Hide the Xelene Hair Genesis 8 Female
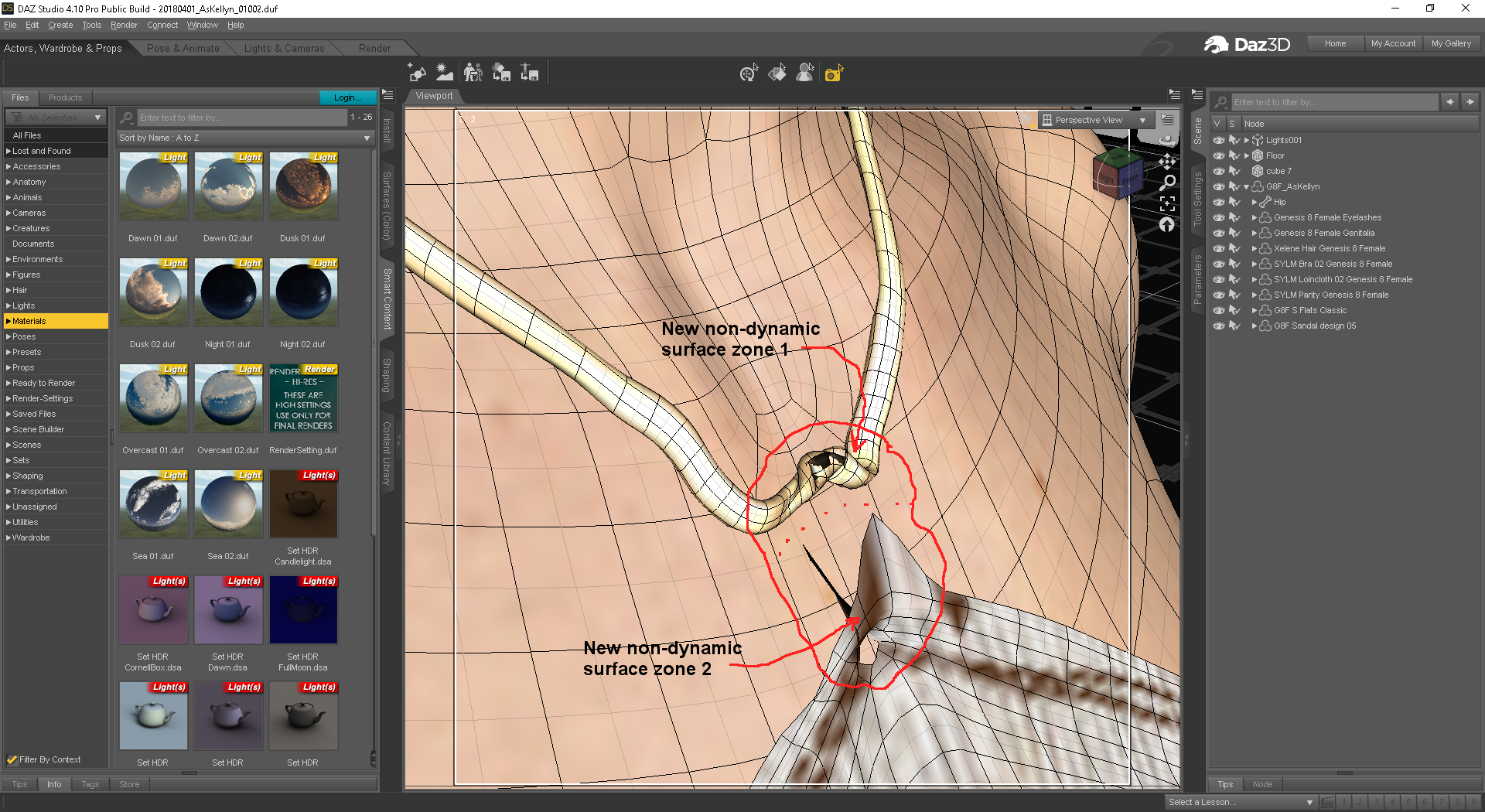1485x812 pixels. (x=1219, y=248)
